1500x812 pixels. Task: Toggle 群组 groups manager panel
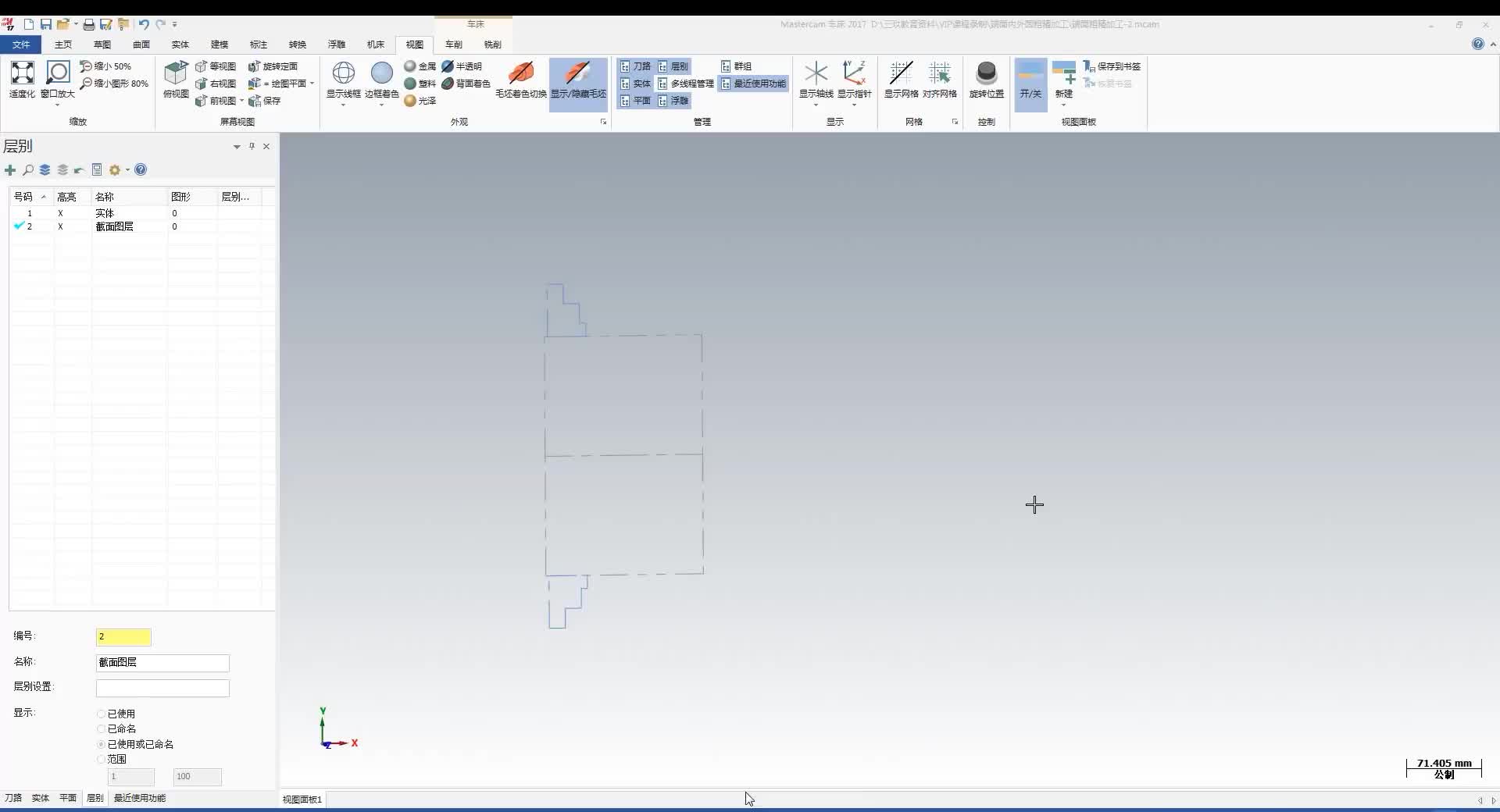[736, 66]
